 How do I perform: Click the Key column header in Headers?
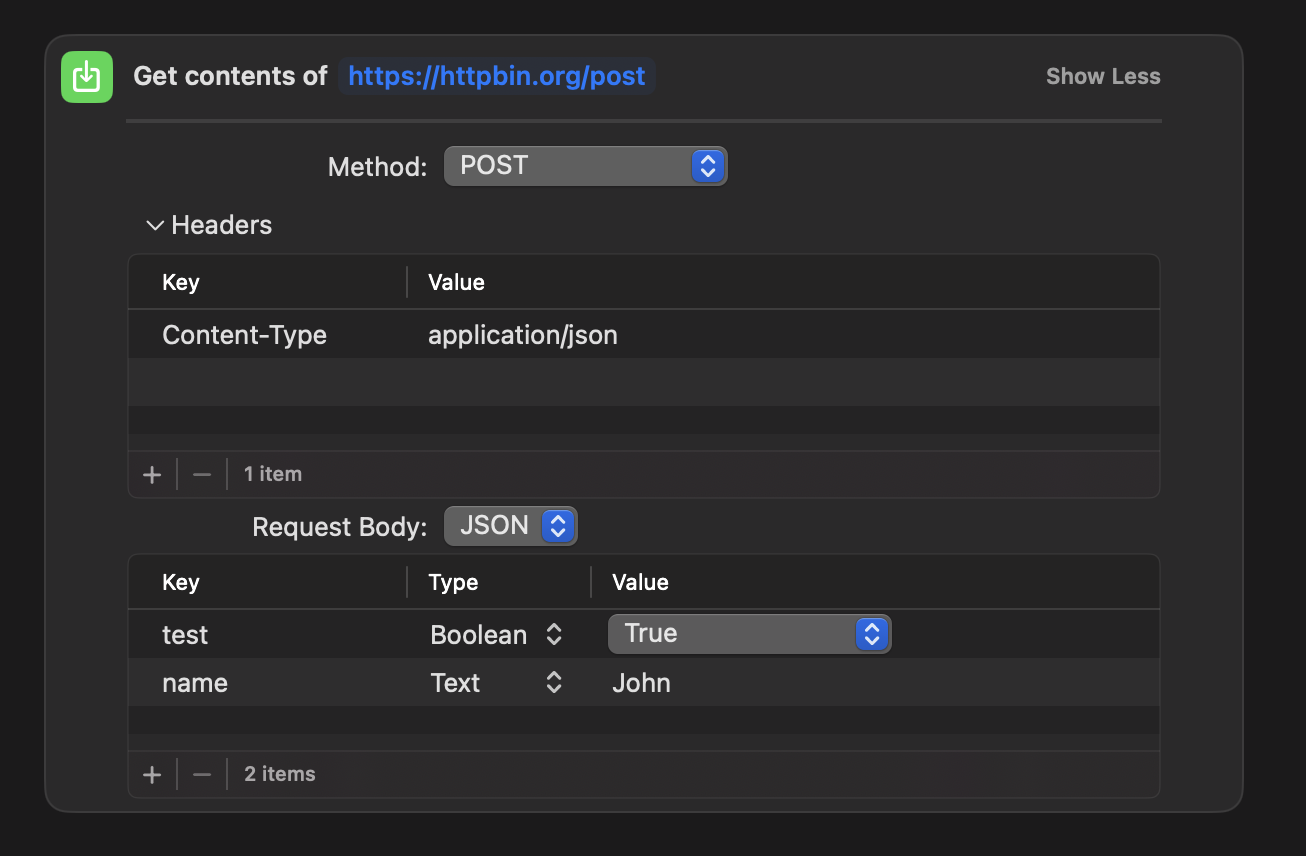[x=181, y=283]
